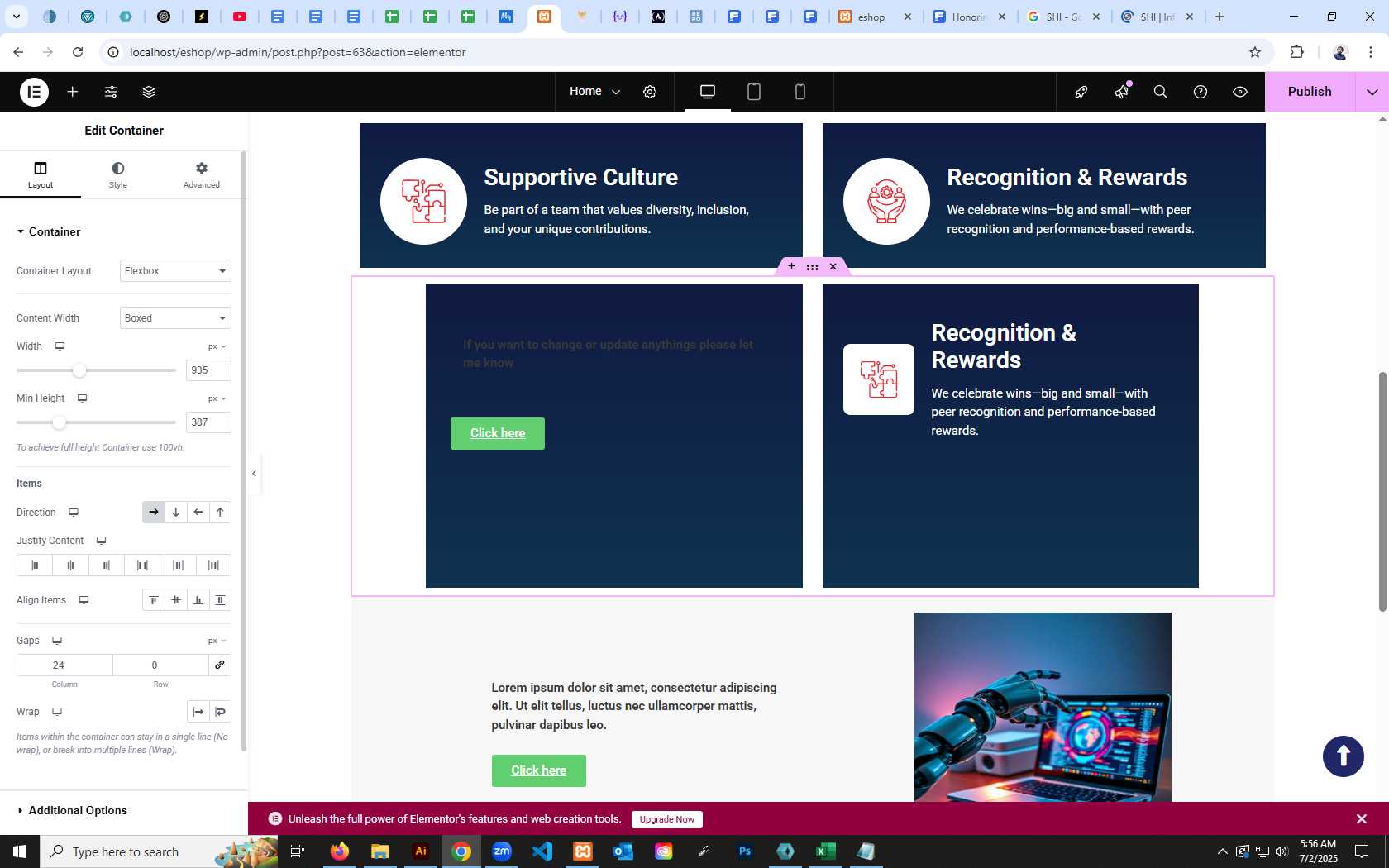Click the Min Height slider handle
The width and height of the screenshot is (1389, 868).
pos(59,422)
